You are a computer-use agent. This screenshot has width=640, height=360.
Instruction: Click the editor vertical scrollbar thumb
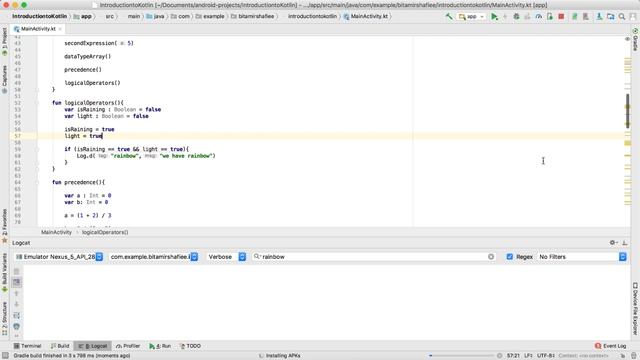(x=628, y=110)
